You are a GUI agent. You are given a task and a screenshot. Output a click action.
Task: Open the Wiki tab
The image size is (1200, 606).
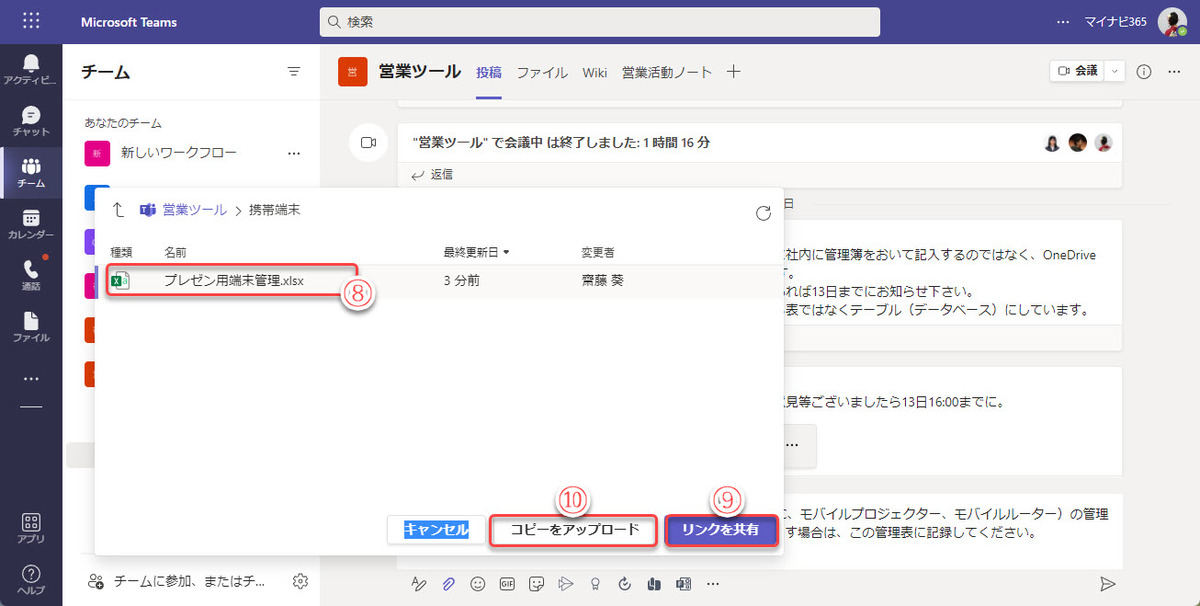coord(595,72)
